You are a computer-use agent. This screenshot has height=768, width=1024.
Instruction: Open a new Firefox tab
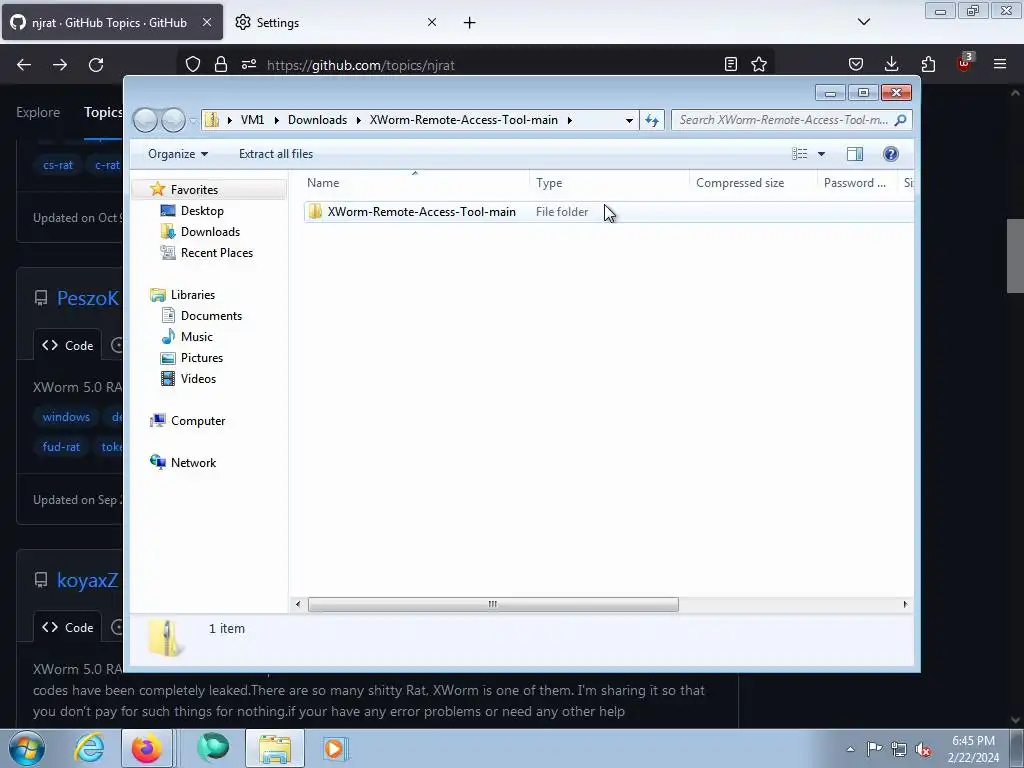pos(470,23)
